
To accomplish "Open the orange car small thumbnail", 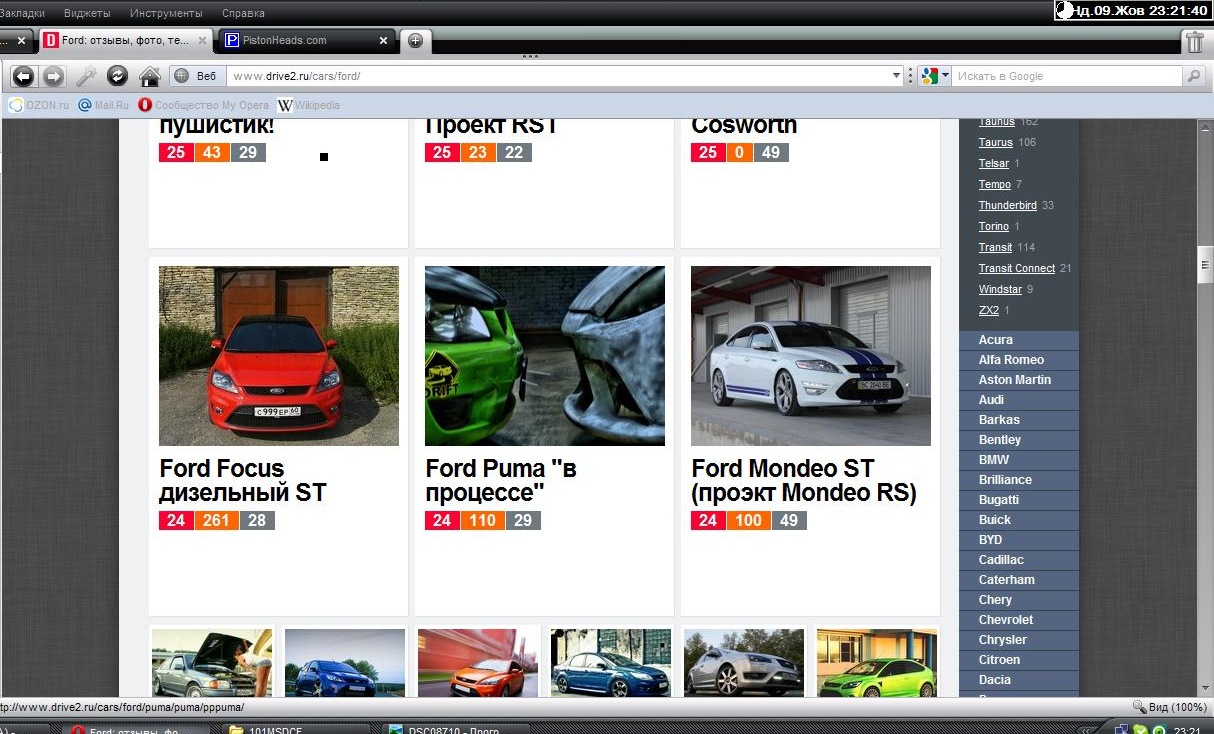I will (x=478, y=662).
